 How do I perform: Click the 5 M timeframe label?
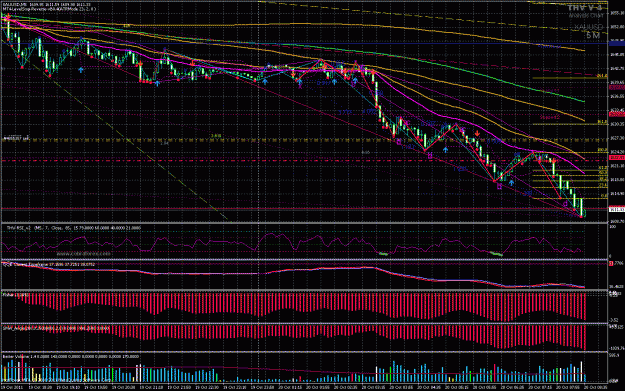[593, 35]
